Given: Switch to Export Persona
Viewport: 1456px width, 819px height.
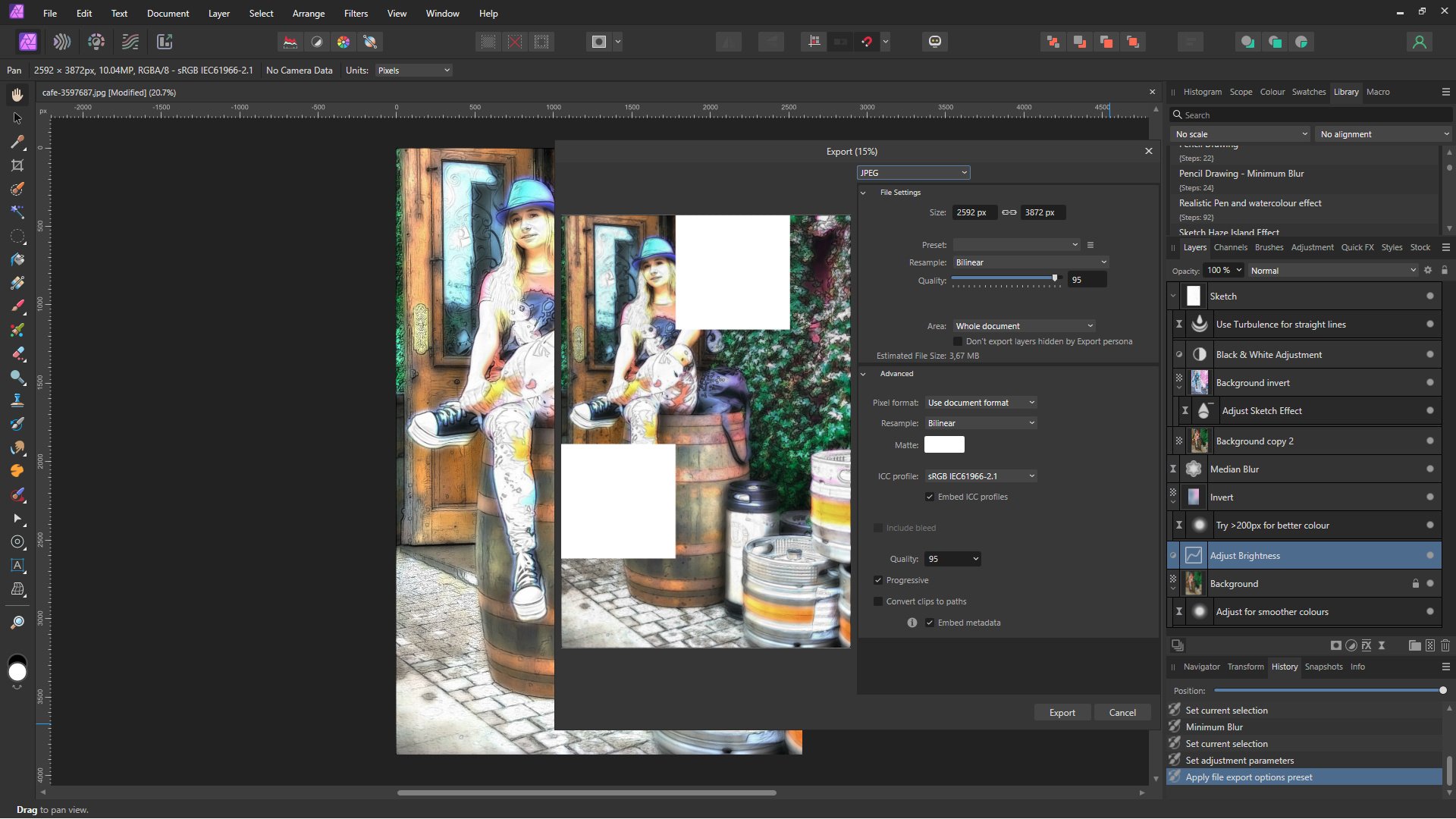Looking at the screenshot, I should [x=165, y=42].
